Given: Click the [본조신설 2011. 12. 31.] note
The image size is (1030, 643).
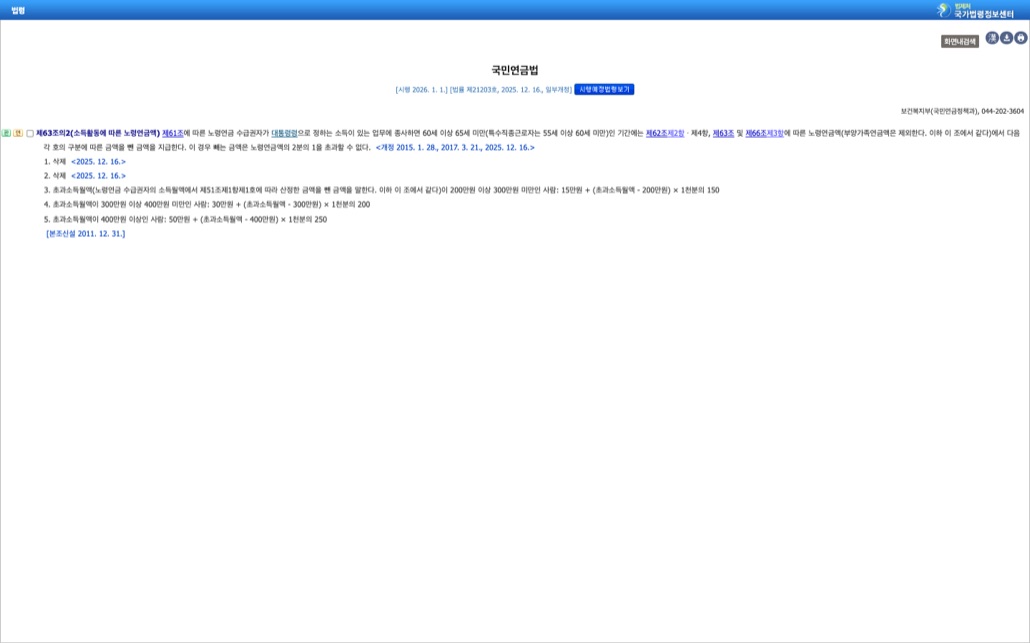Looking at the screenshot, I should click(85, 234).
